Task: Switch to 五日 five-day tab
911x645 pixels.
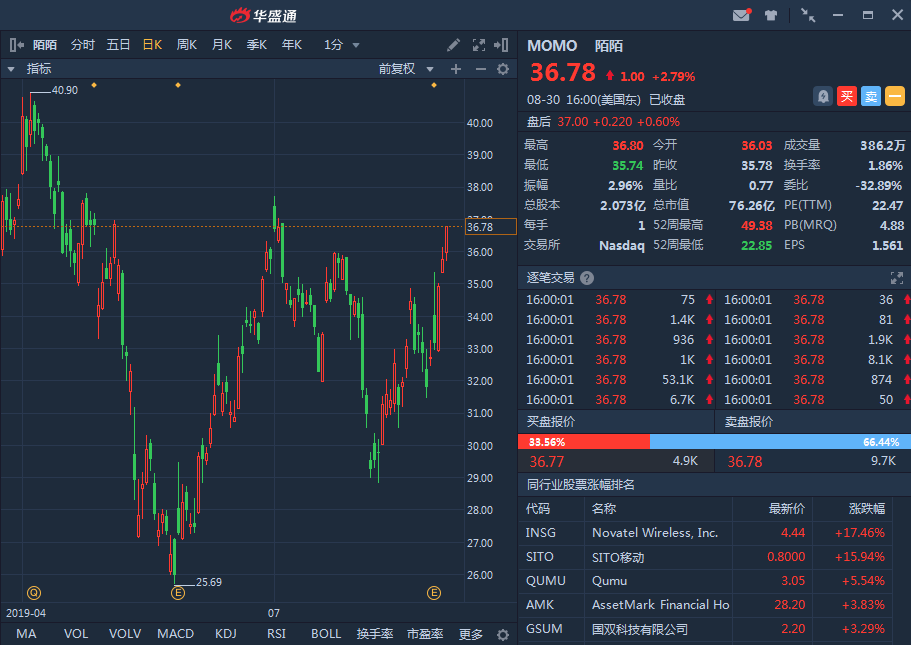Action: tap(118, 45)
